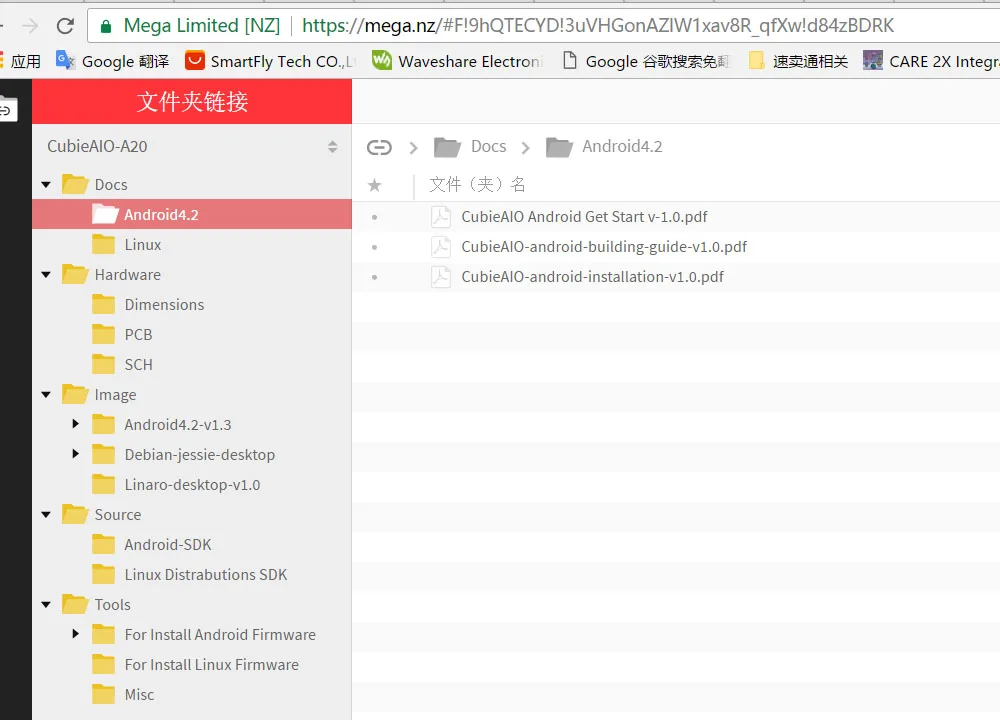Toggle favorite dot for Get Start pdf
The image size is (1000, 720).
pos(374,217)
